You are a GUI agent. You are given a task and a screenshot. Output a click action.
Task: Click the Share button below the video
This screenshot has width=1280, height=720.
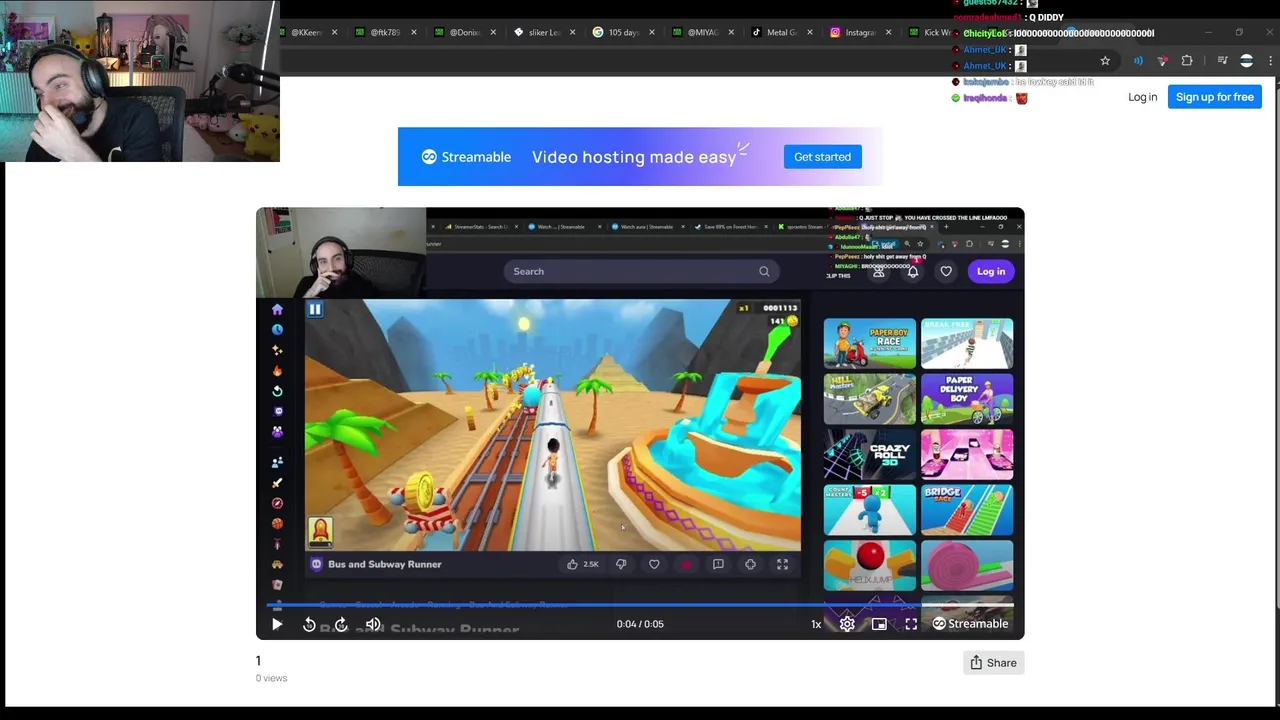click(x=993, y=663)
